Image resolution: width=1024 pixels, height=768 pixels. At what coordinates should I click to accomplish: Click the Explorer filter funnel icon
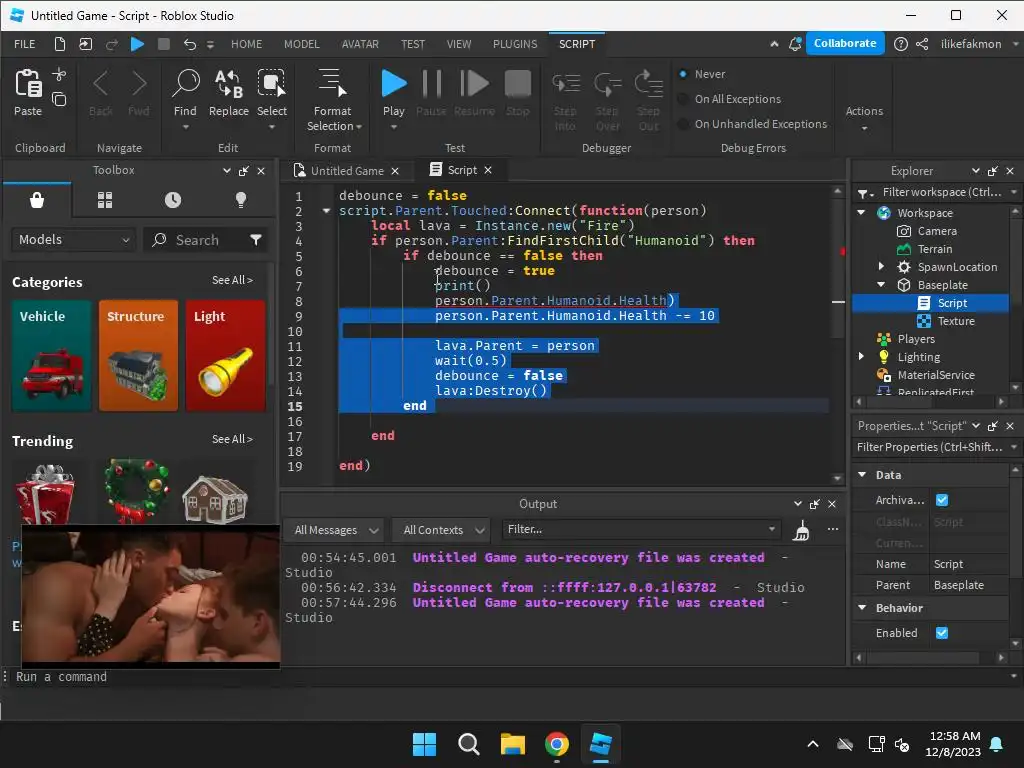click(x=865, y=193)
